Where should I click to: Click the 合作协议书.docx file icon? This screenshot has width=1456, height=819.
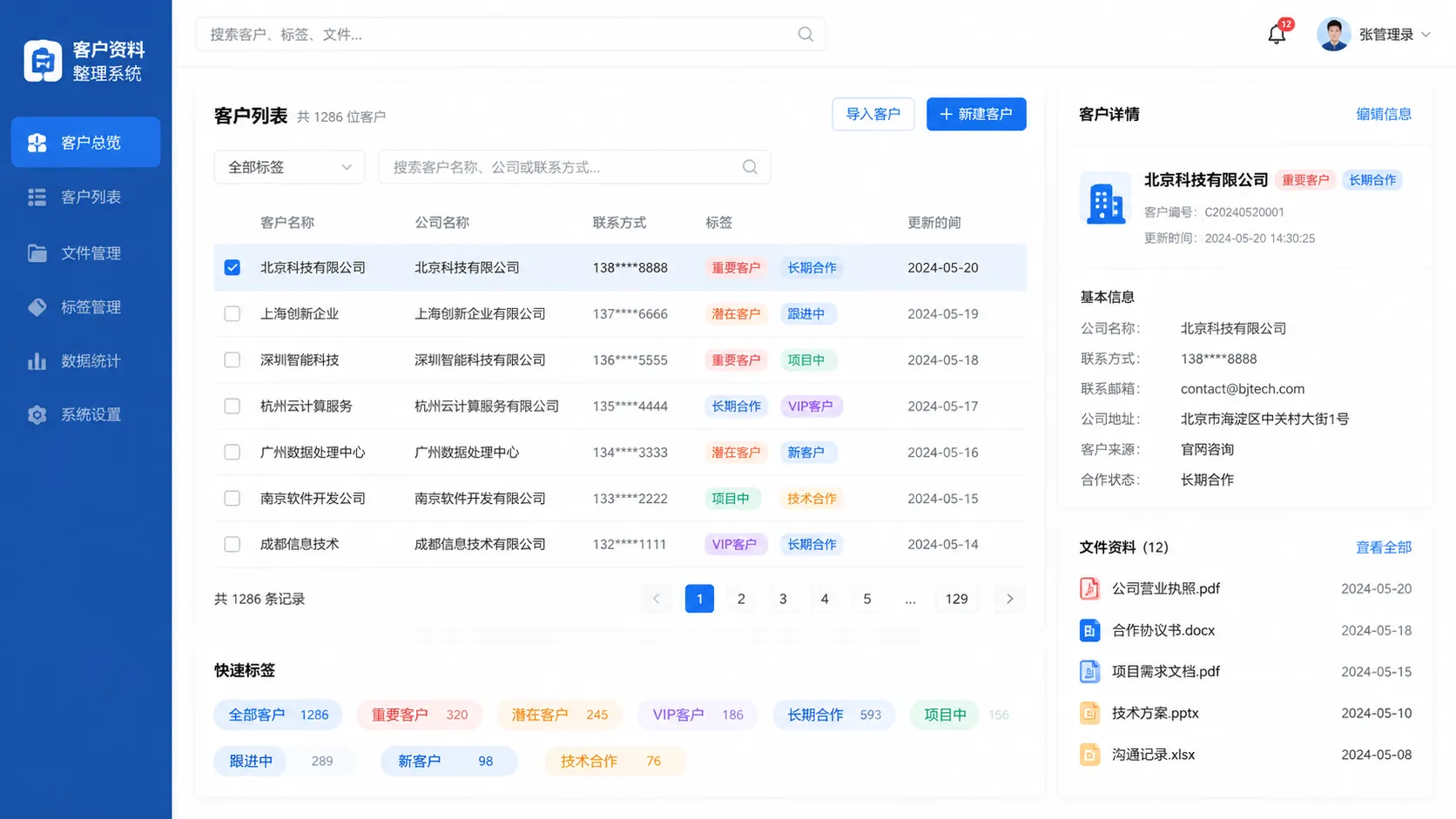tap(1089, 630)
